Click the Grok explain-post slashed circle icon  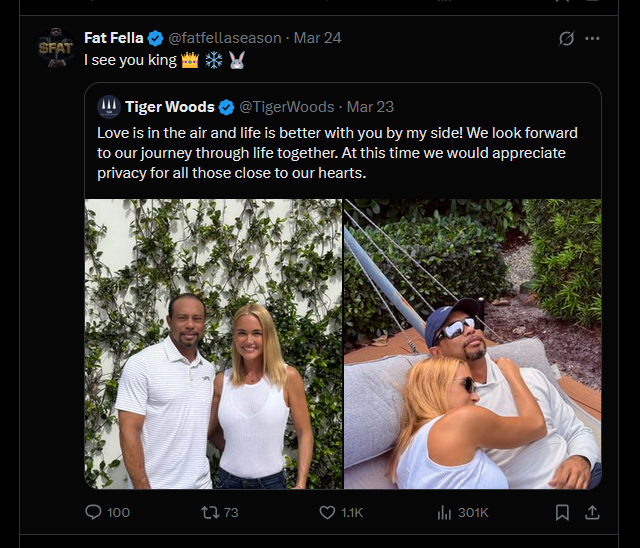[x=566, y=38]
